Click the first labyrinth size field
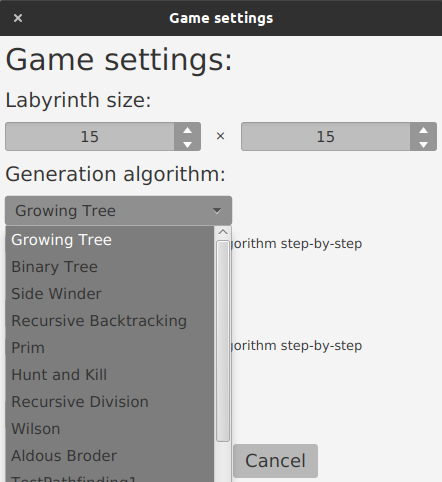 pyautogui.click(x=90, y=137)
